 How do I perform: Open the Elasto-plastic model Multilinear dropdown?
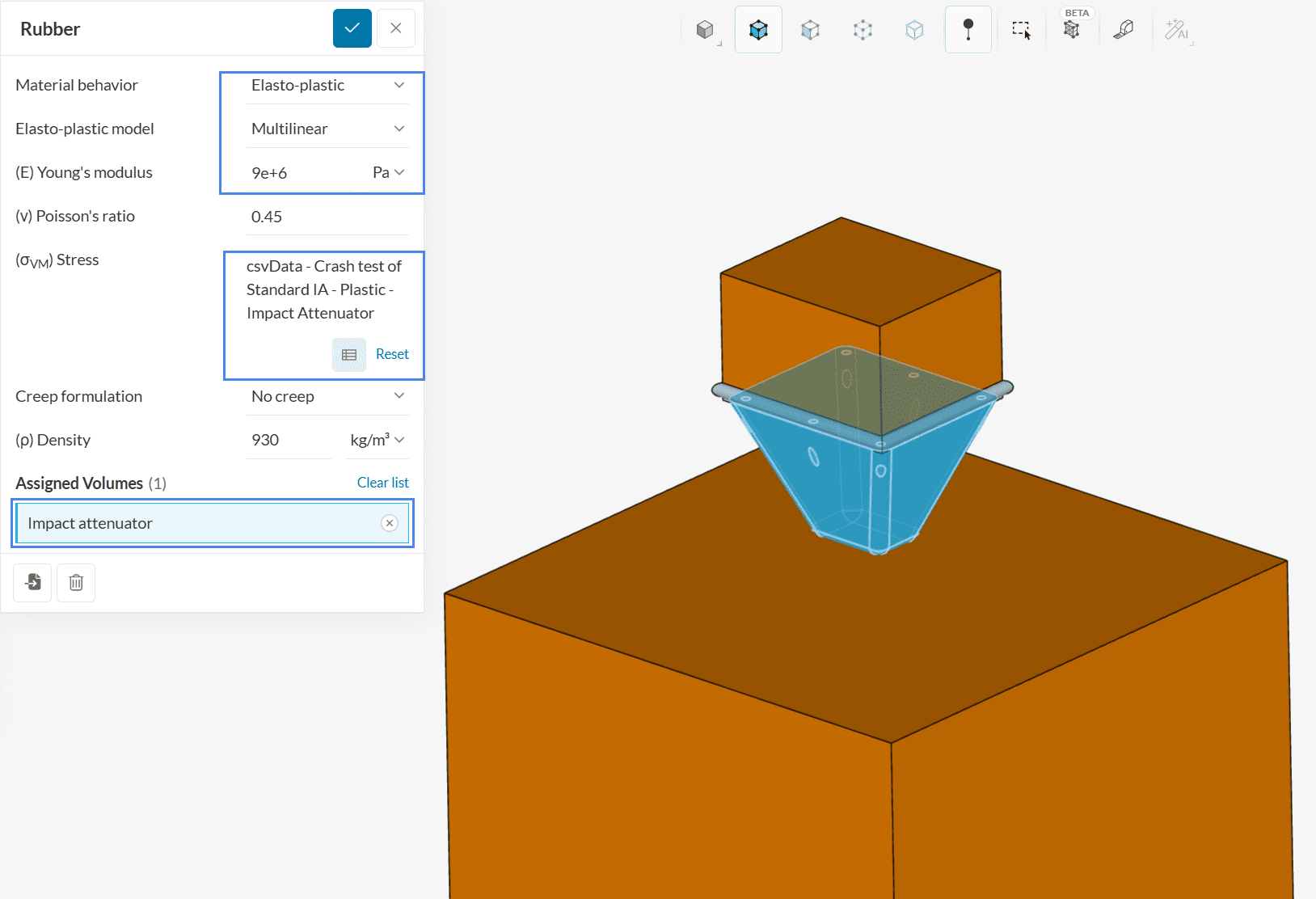click(327, 129)
